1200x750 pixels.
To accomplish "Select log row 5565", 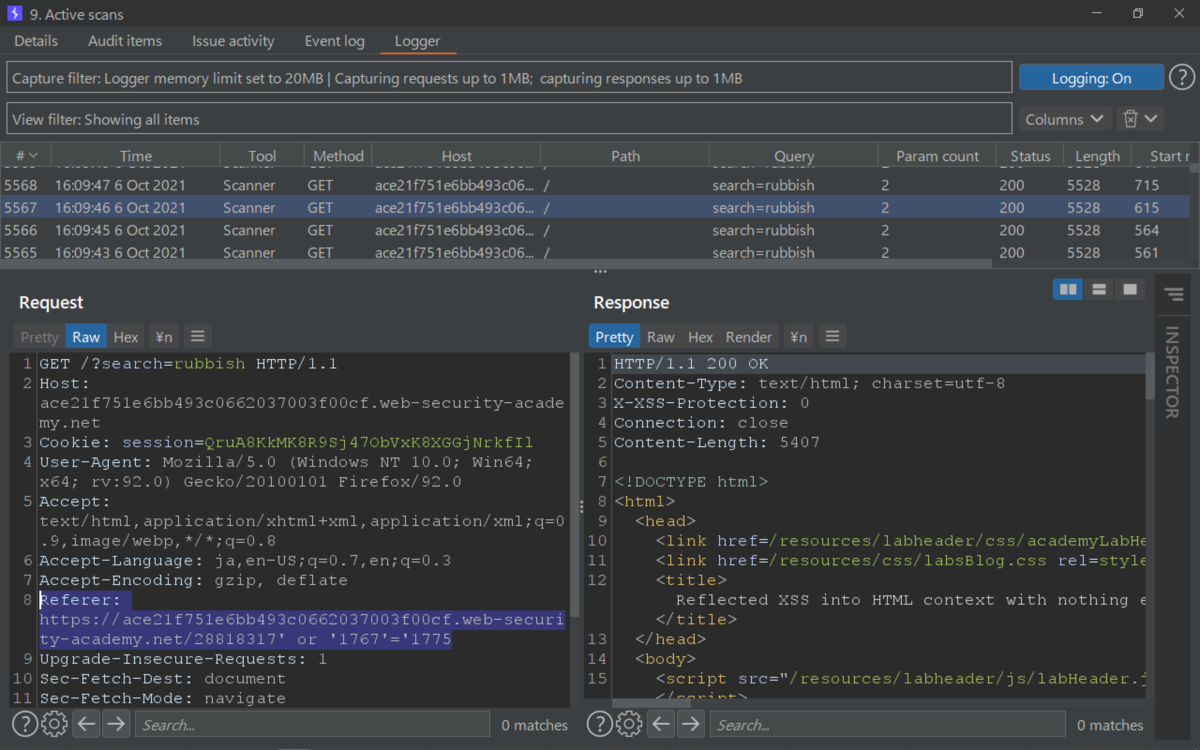I will (595, 252).
